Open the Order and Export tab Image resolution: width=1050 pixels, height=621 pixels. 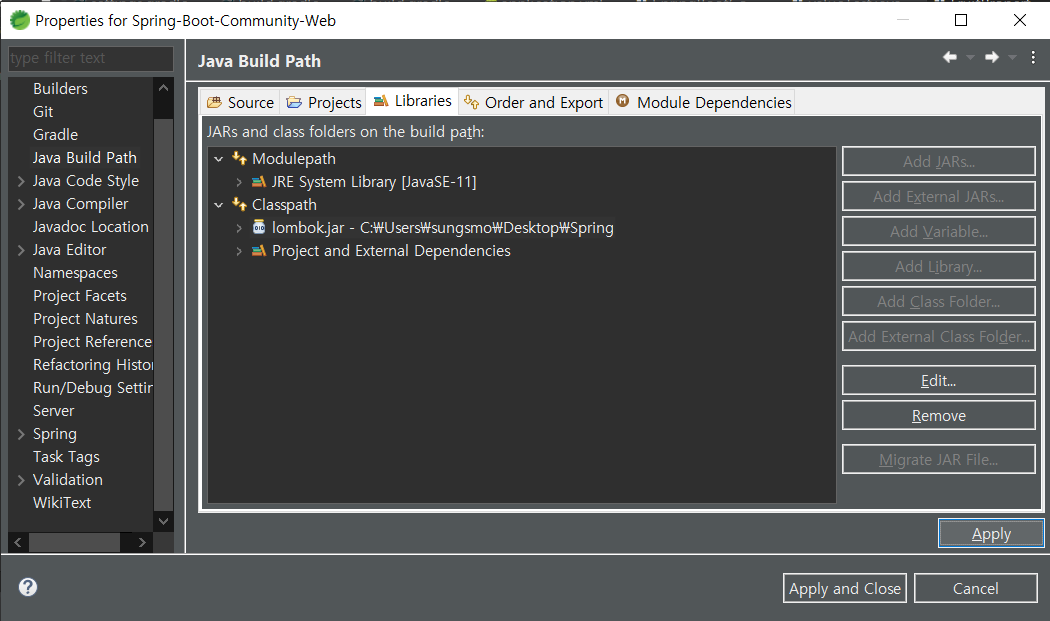point(534,102)
